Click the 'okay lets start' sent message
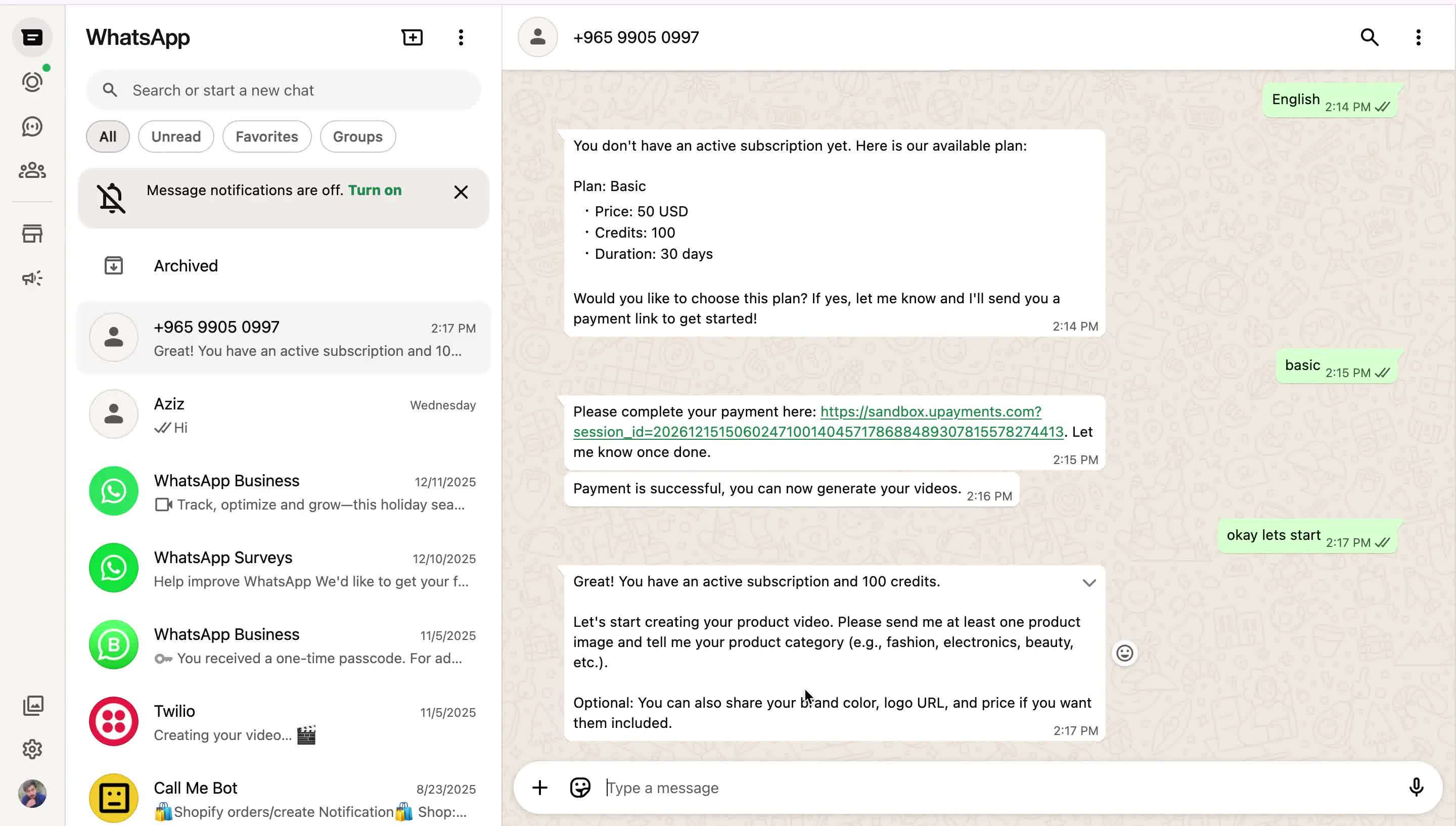Image resolution: width=1456 pixels, height=826 pixels. [x=1307, y=536]
